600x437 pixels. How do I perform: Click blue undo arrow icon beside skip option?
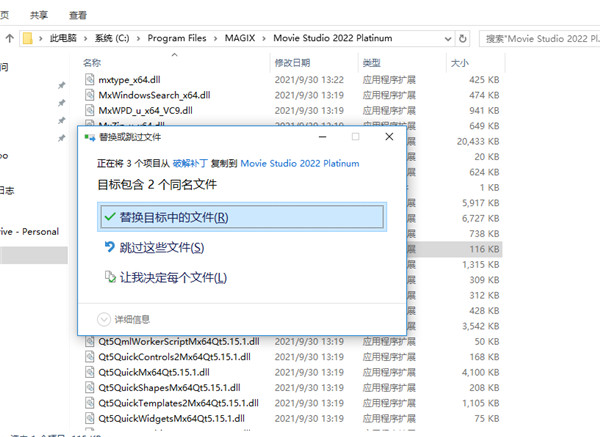coord(110,247)
